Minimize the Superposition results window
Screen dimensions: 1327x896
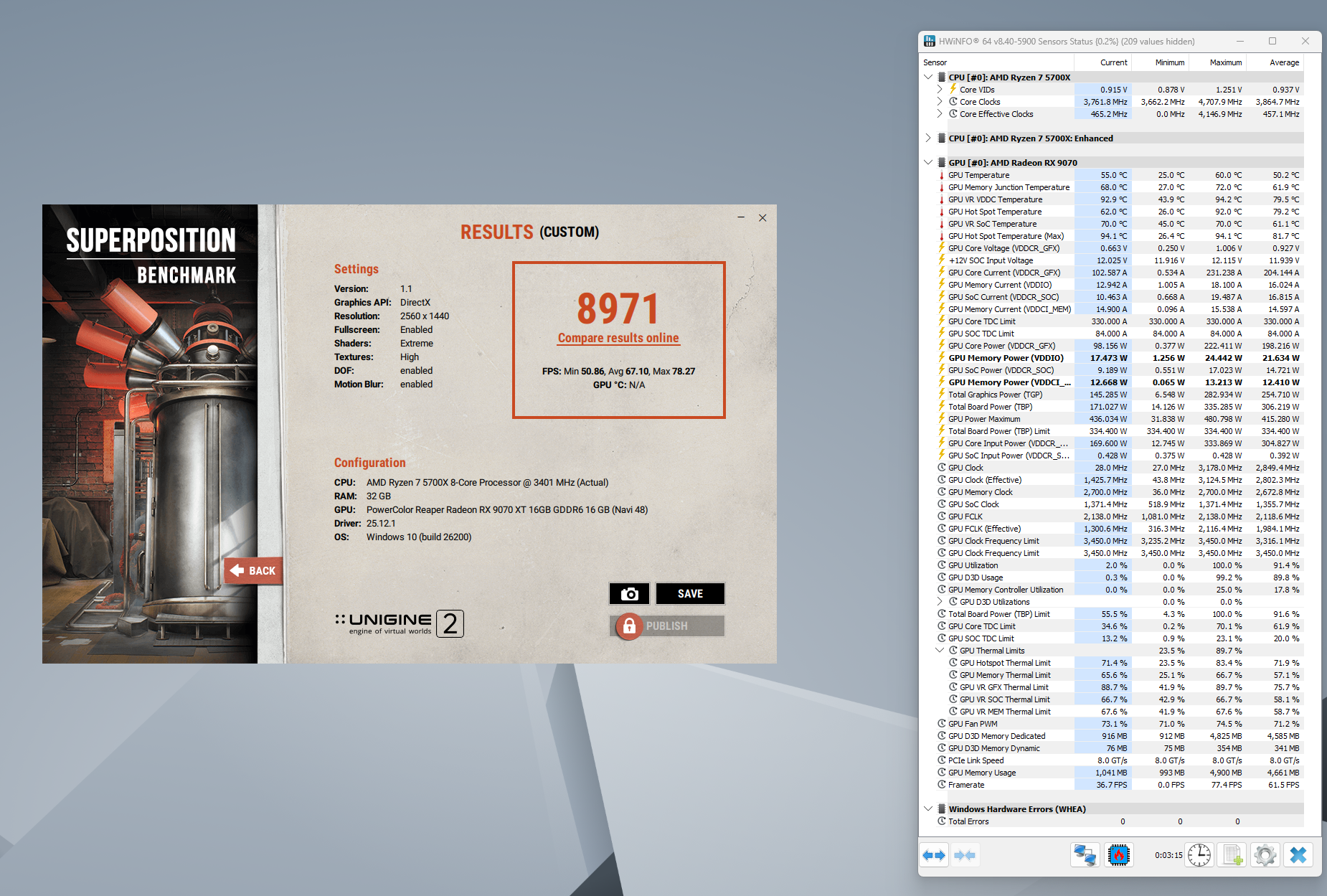[741, 217]
